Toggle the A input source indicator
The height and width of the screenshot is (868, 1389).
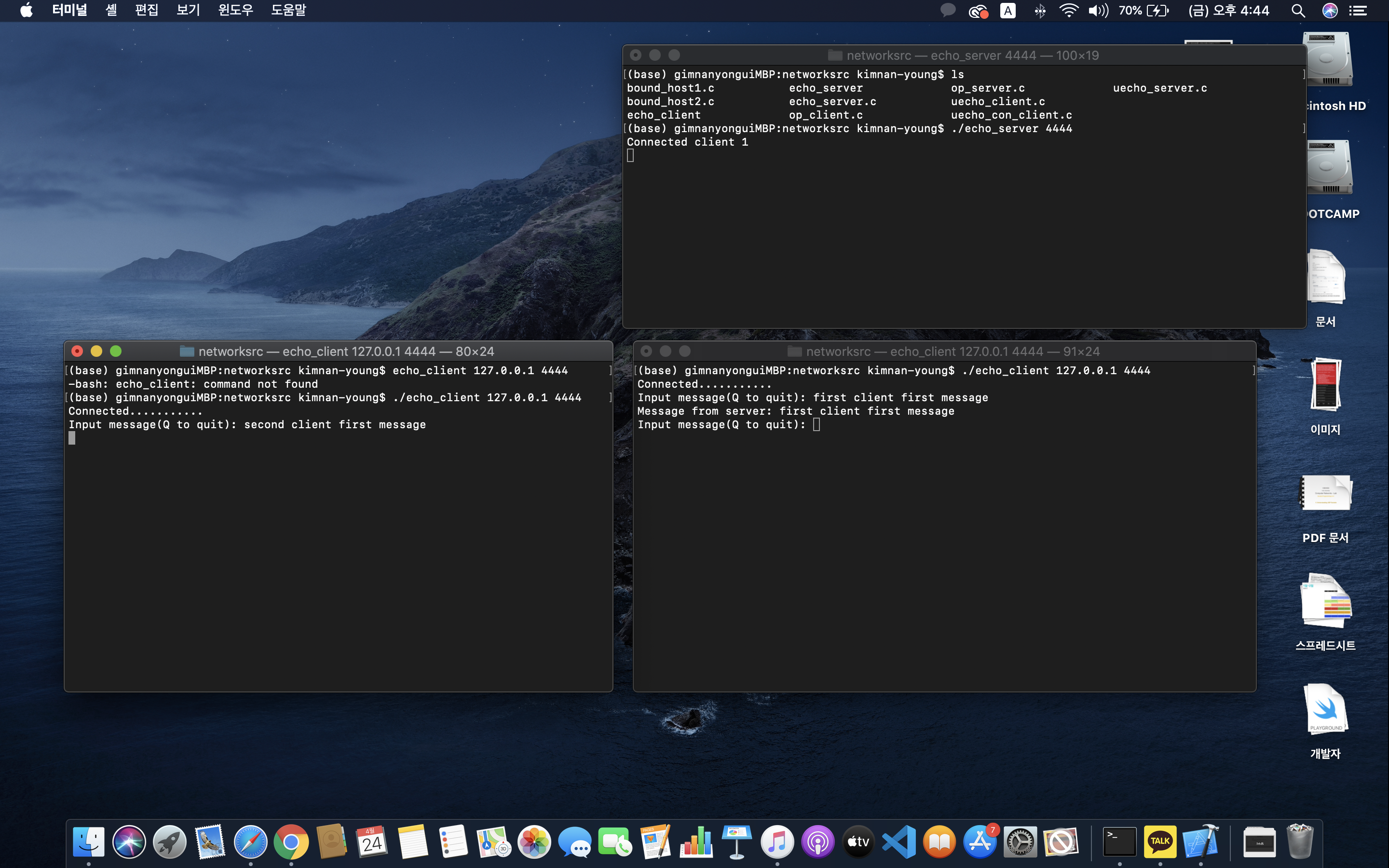(1008, 11)
